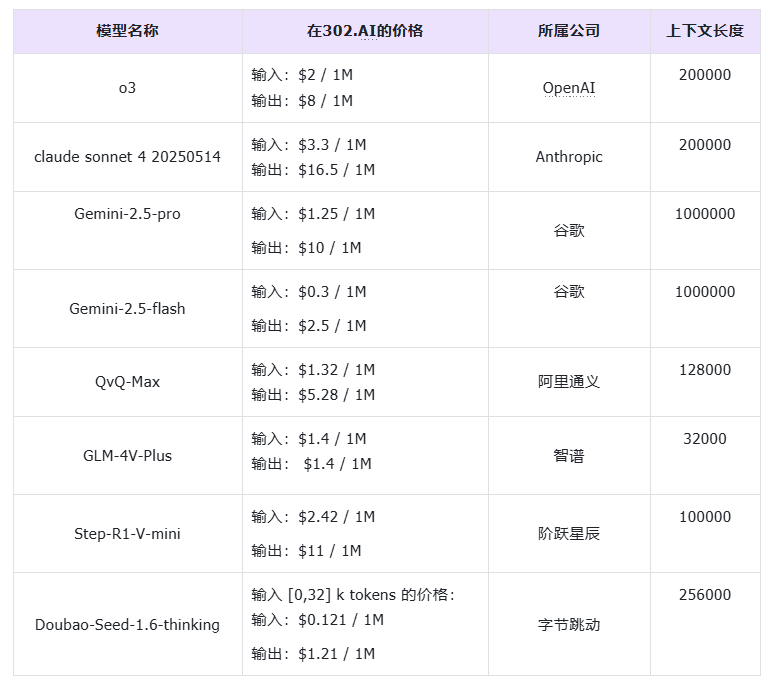Click o3 context length 200000
Image resolution: width=782 pixels, height=682 pixels.
[705, 75]
